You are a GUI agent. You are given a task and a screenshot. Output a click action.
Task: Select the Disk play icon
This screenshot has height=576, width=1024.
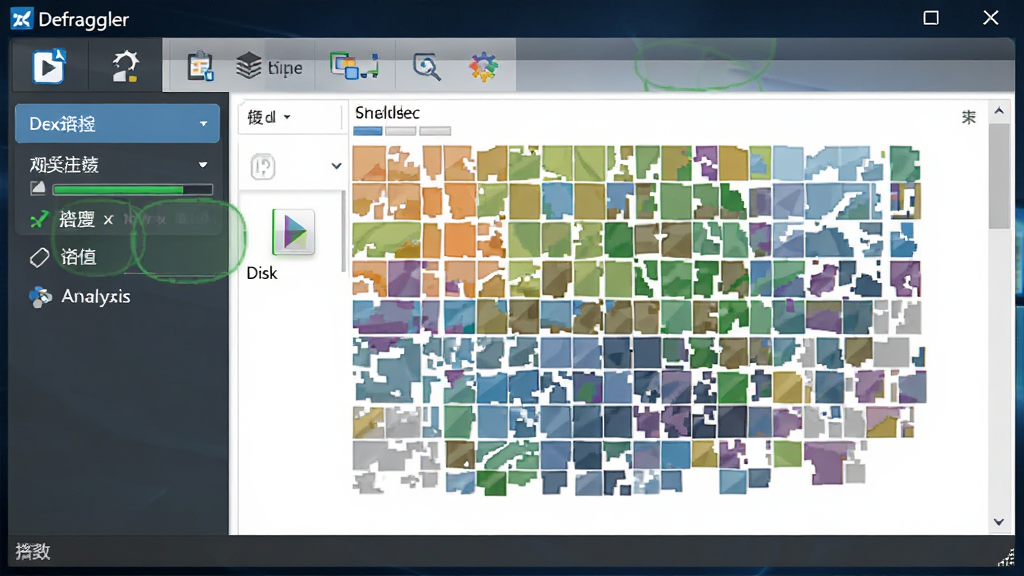(293, 232)
